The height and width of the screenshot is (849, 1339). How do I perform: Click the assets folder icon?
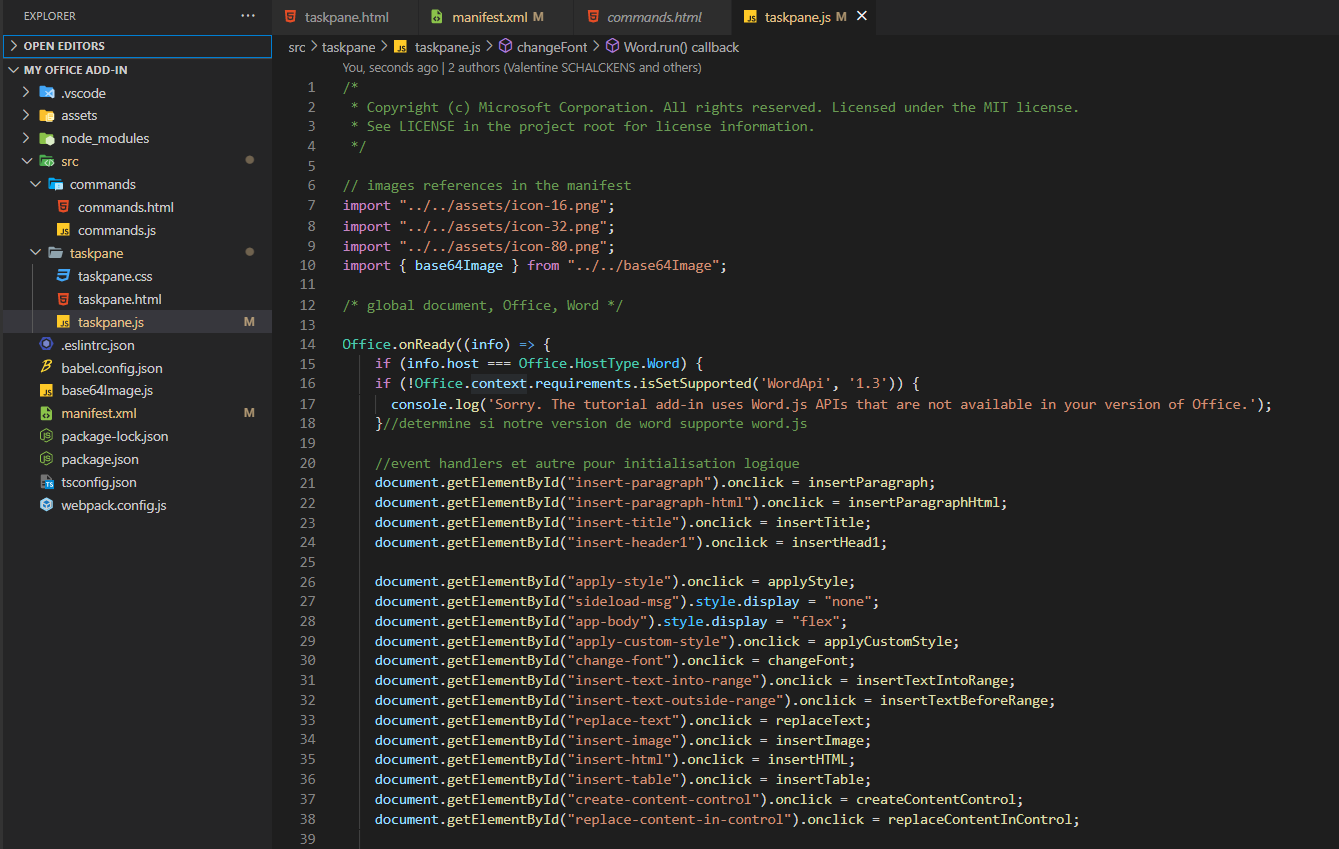coord(46,116)
